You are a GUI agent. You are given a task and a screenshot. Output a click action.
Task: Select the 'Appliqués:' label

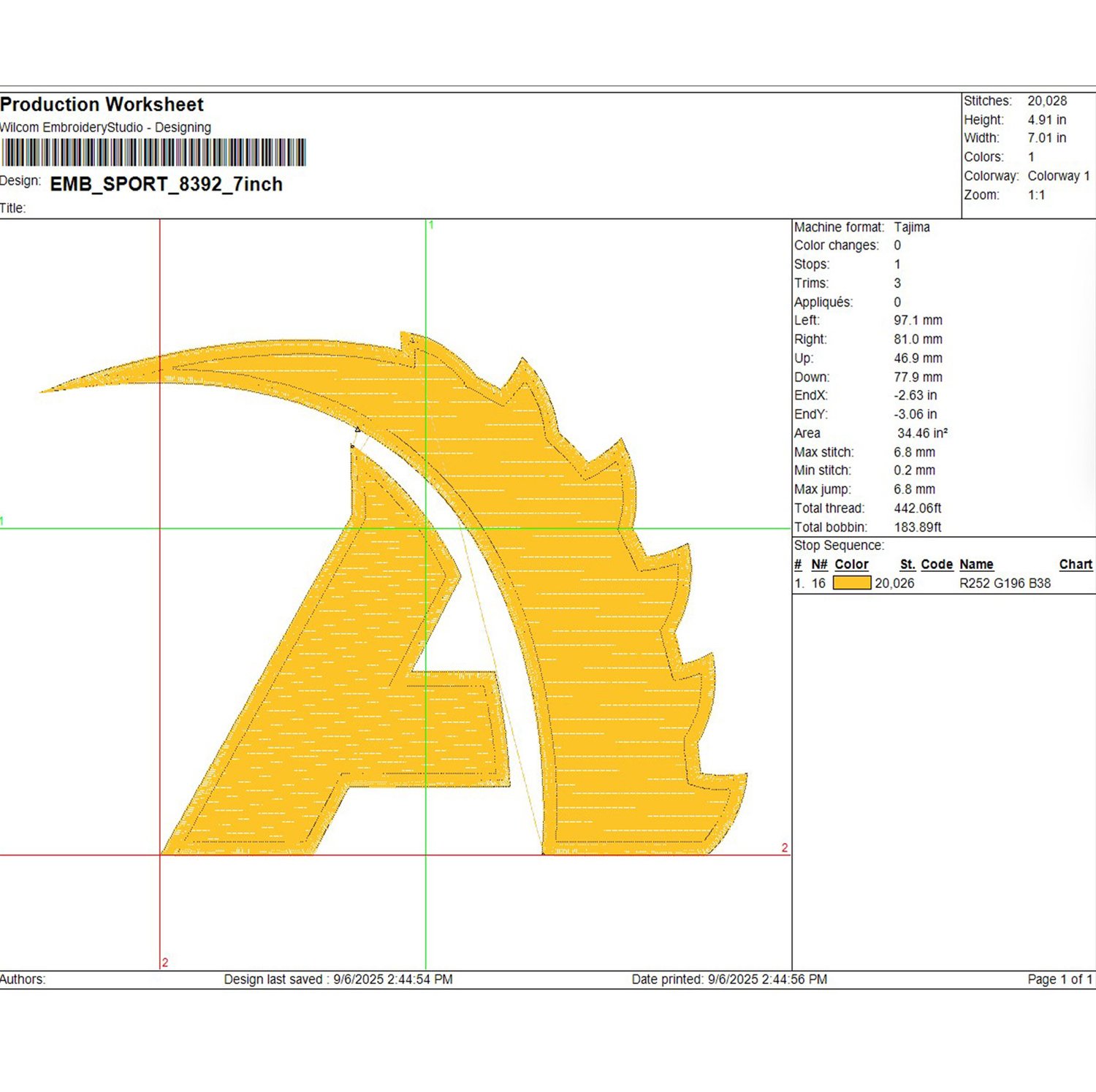coord(823,302)
